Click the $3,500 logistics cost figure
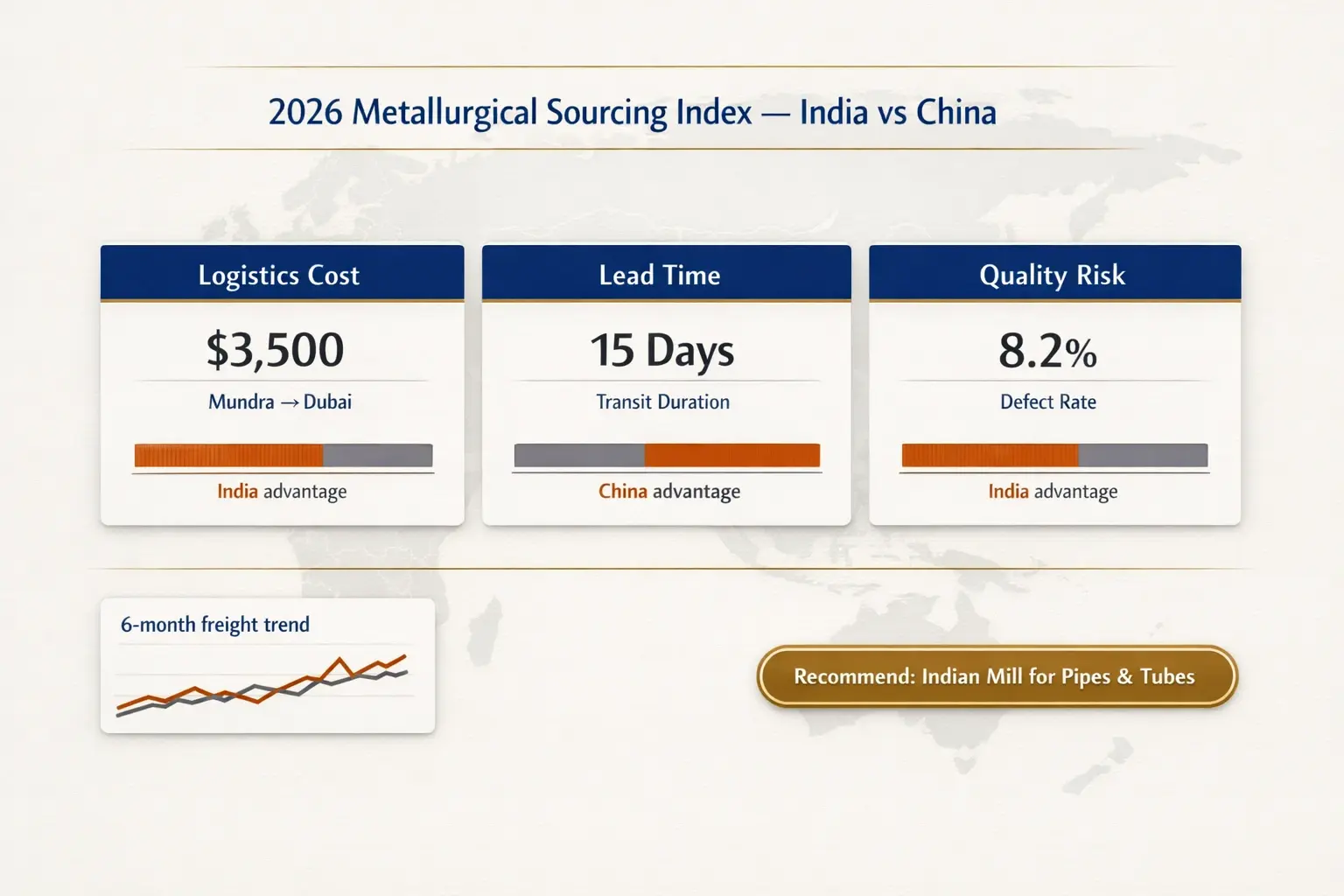Image resolution: width=1344 pixels, height=896 pixels. (274, 349)
